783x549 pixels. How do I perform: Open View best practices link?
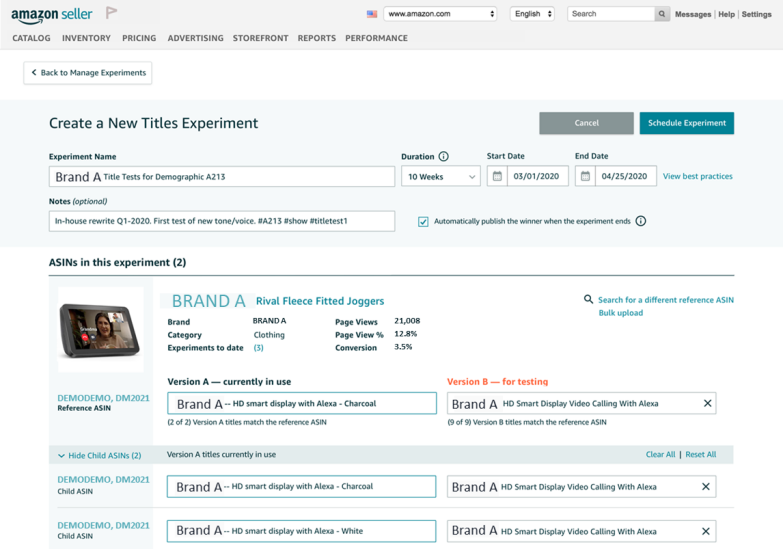tap(698, 176)
